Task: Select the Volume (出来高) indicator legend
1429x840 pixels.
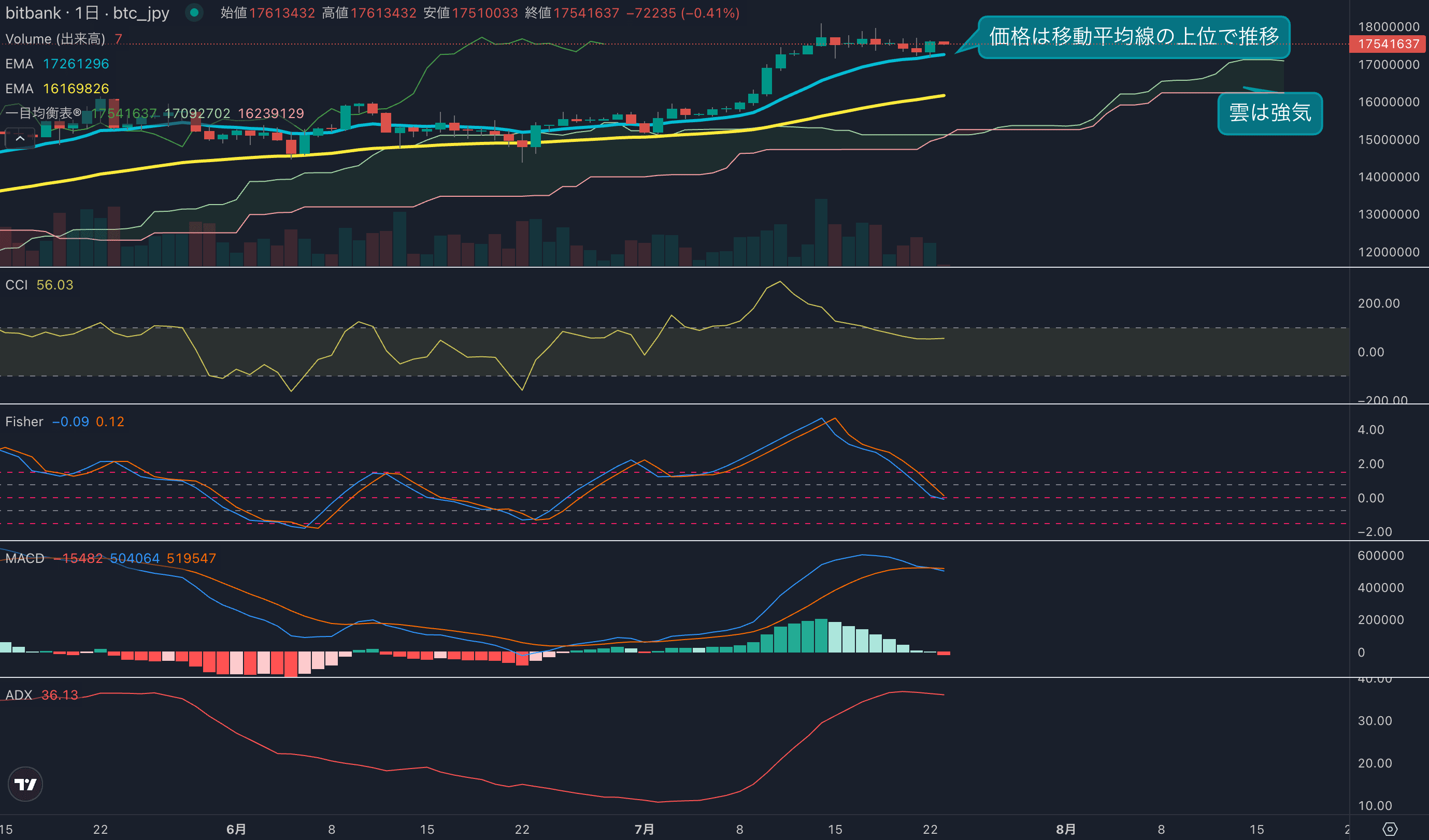Action: [55, 38]
